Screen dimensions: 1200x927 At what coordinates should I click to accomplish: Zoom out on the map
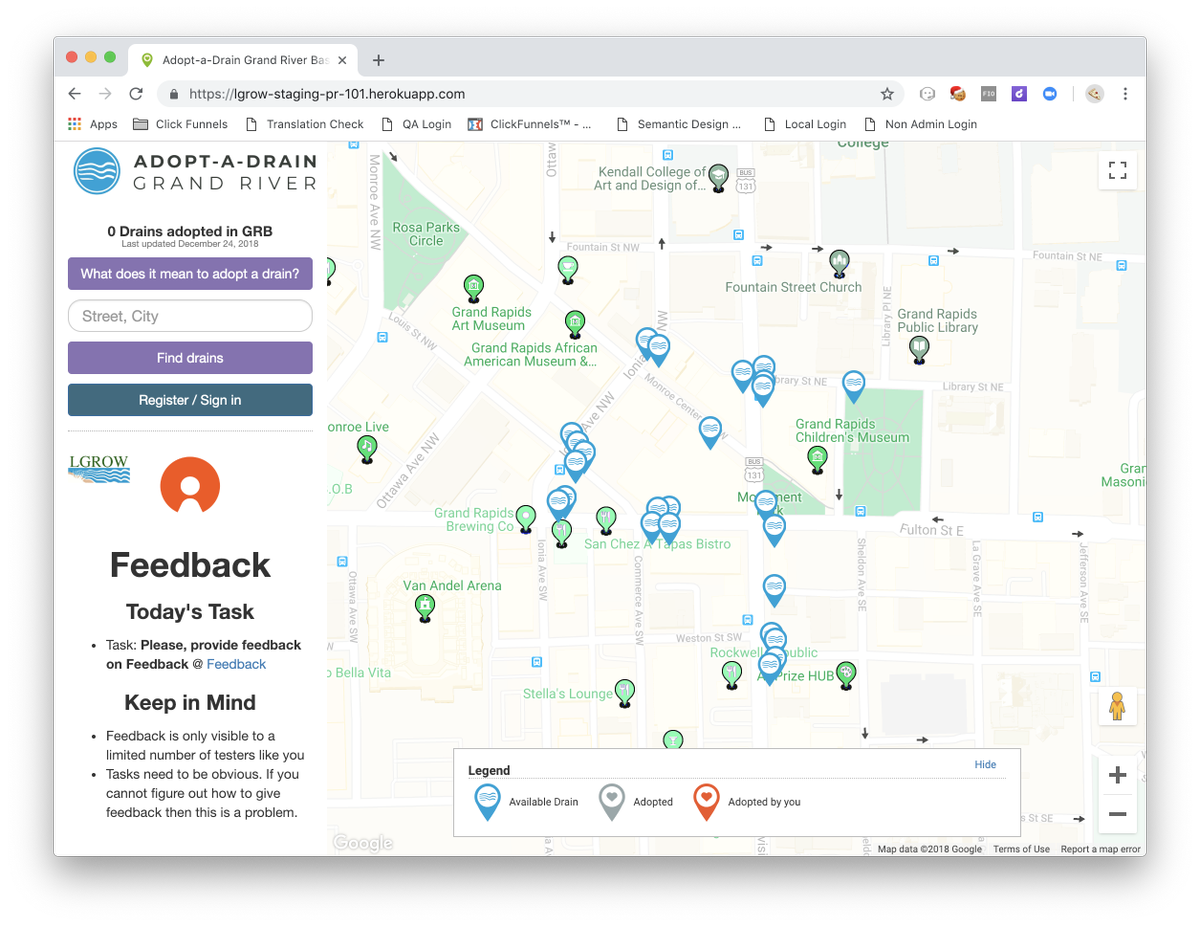(1117, 814)
